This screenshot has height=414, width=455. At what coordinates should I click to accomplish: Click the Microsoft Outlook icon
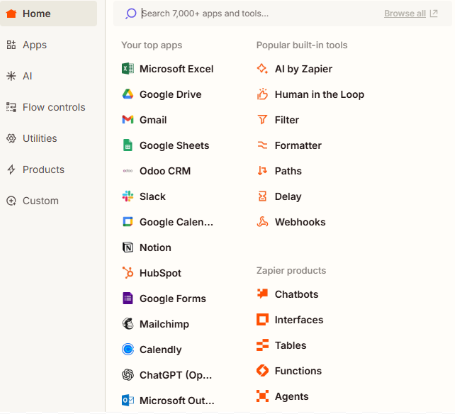[x=128, y=400]
